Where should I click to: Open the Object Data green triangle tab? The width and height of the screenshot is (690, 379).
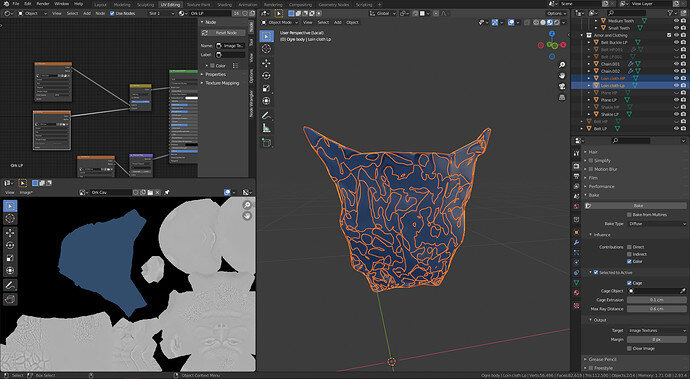(x=576, y=283)
